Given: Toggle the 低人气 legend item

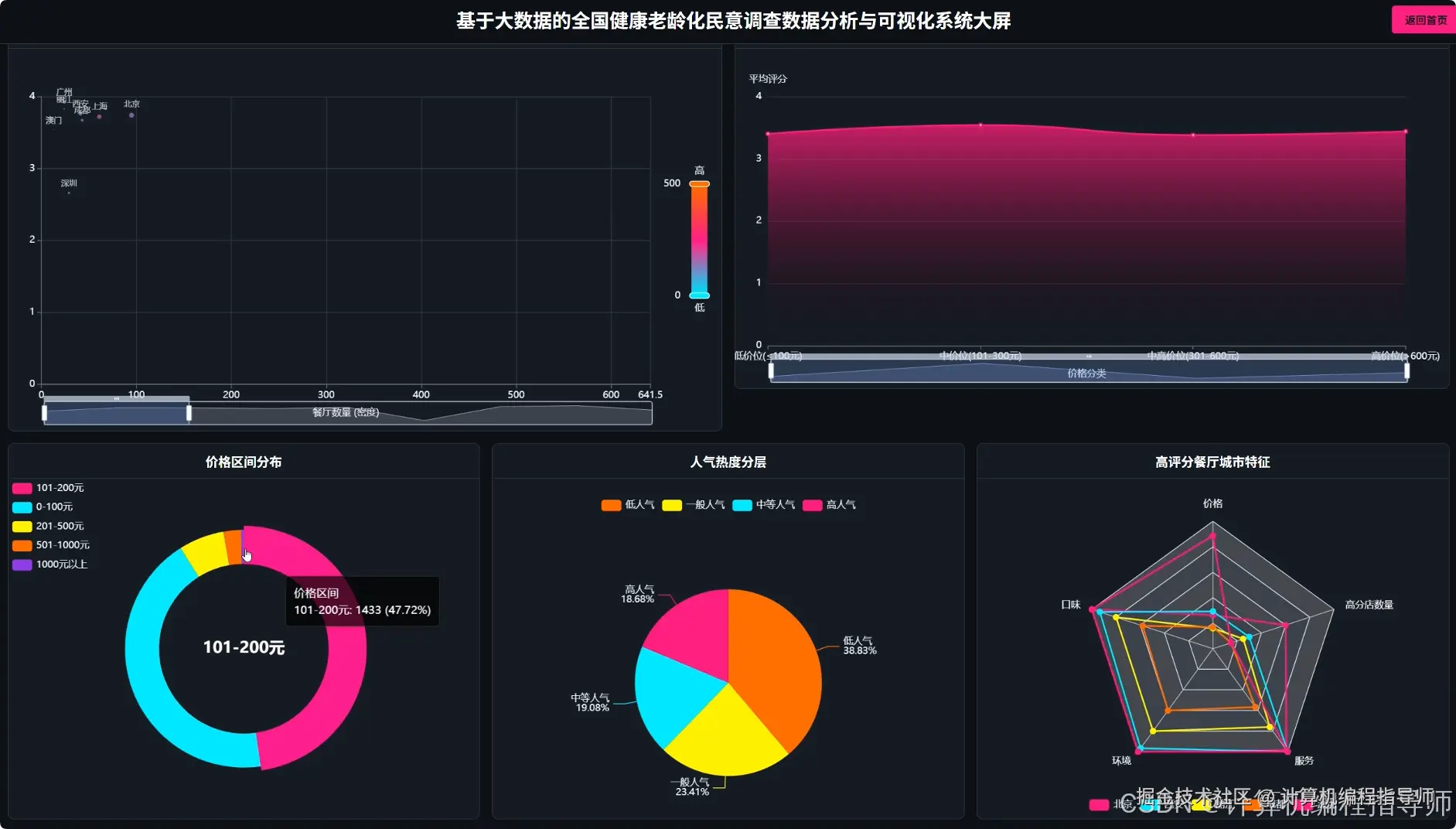Looking at the screenshot, I should [628, 505].
